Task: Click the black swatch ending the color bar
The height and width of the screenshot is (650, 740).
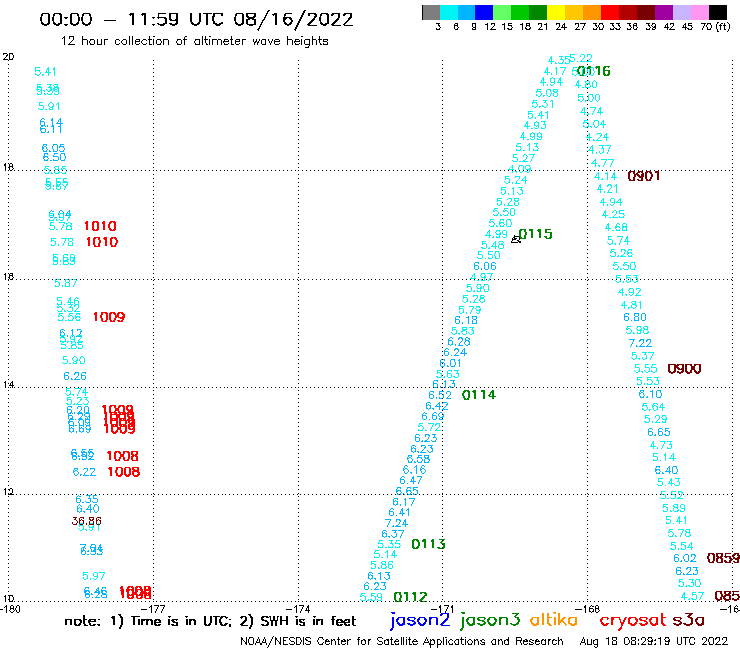Action: (717, 12)
